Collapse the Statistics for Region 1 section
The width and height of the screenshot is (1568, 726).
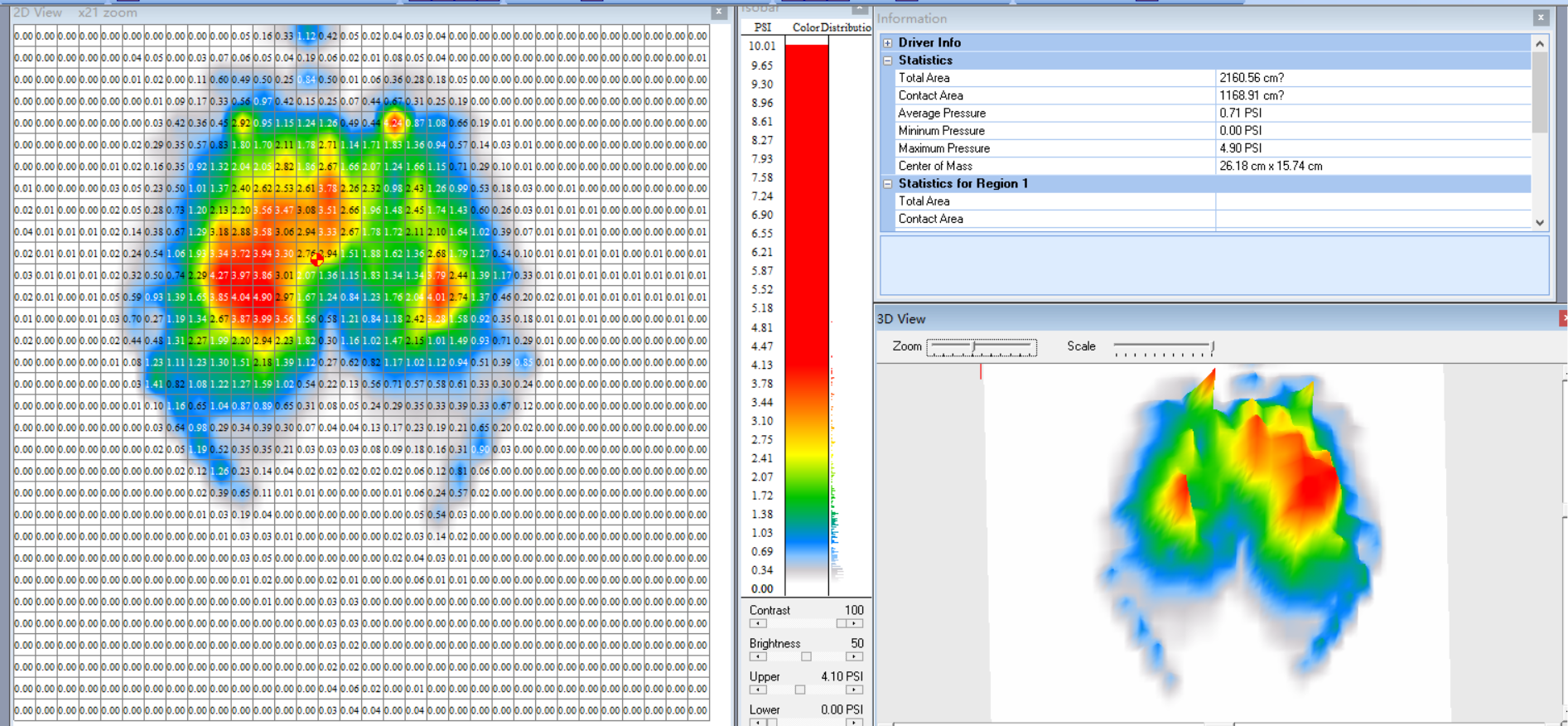(x=888, y=184)
